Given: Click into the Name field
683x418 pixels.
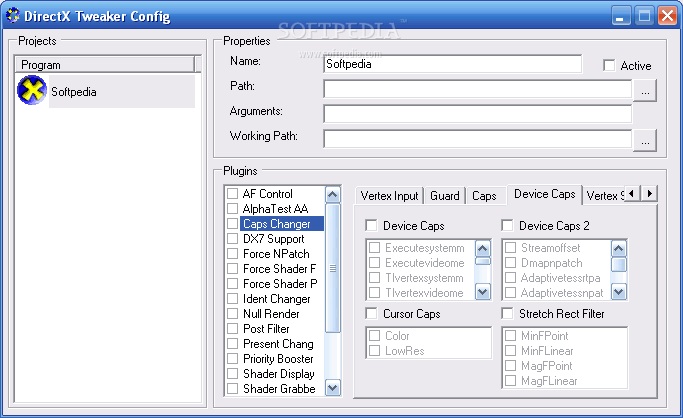Looking at the screenshot, I should pos(453,64).
